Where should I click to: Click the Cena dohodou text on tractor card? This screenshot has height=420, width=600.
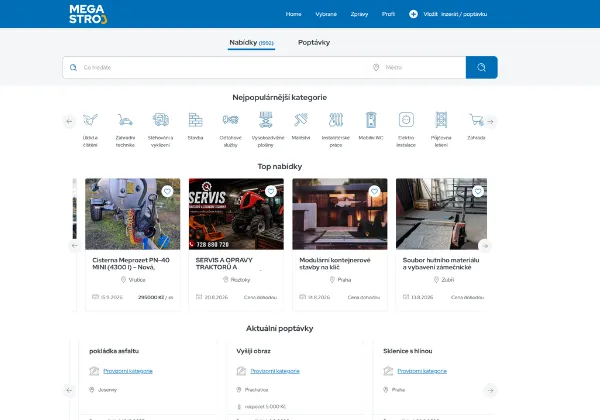pyautogui.click(x=260, y=297)
